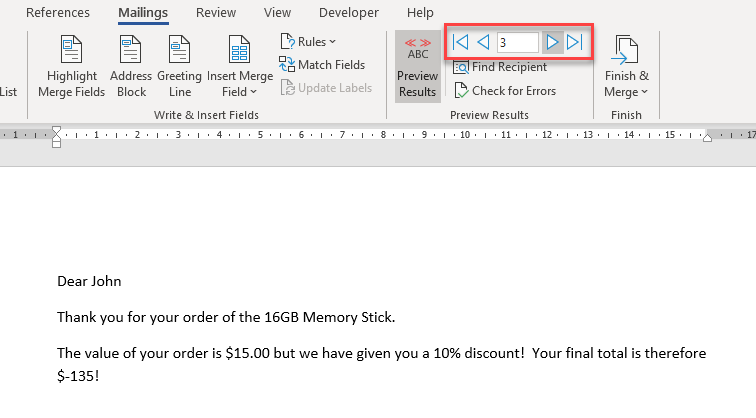The height and width of the screenshot is (418, 756).
Task: Switch to the References tab
Action: tap(57, 13)
